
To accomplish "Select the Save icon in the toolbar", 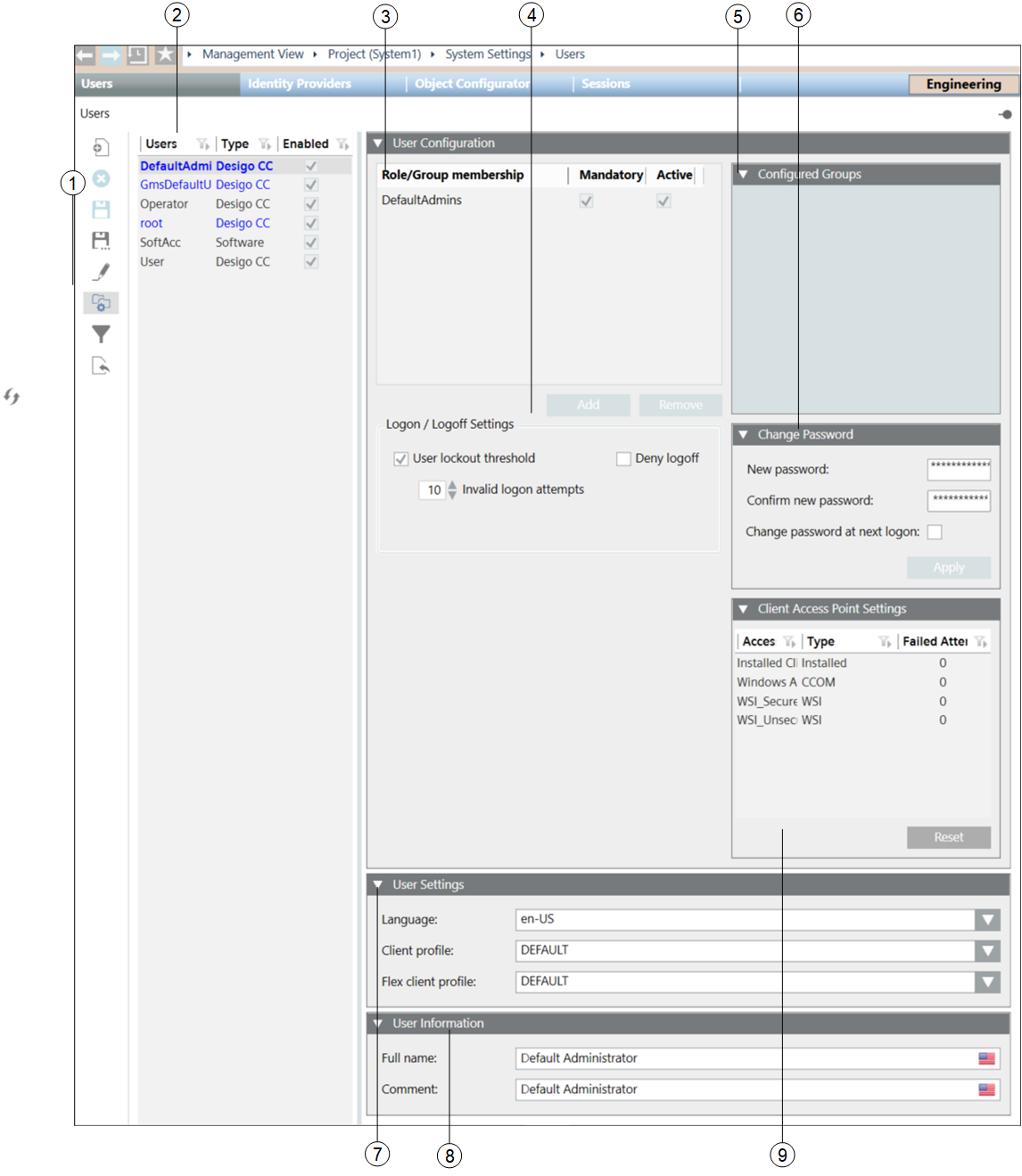I will click(100, 210).
